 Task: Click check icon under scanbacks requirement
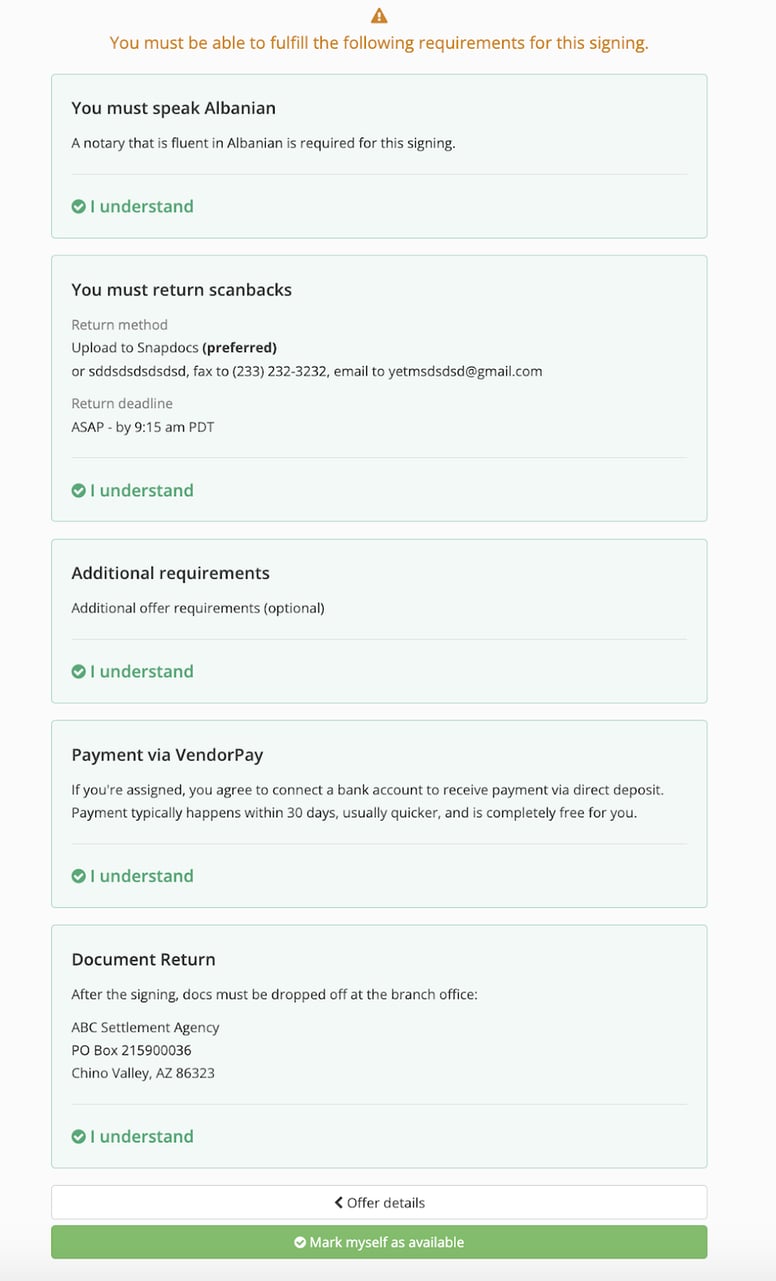(x=78, y=491)
